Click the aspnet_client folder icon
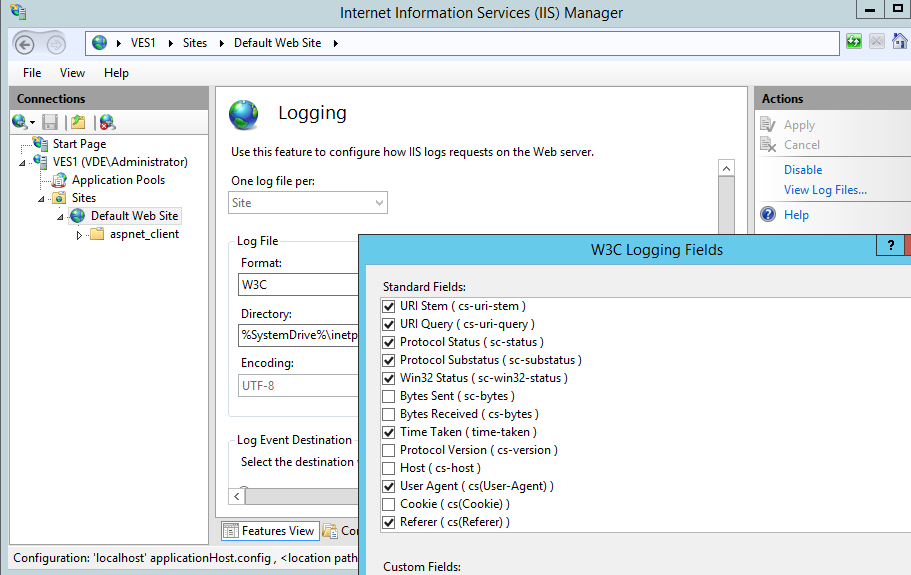This screenshot has width=911, height=575. click(97, 234)
